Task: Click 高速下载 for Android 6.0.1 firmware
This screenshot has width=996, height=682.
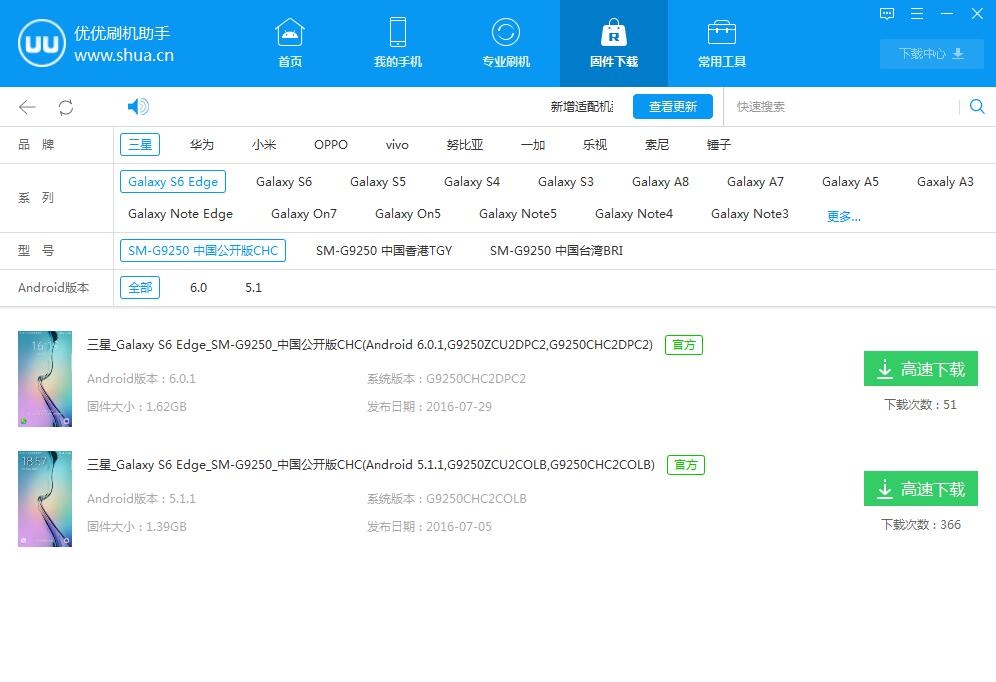Action: [920, 368]
